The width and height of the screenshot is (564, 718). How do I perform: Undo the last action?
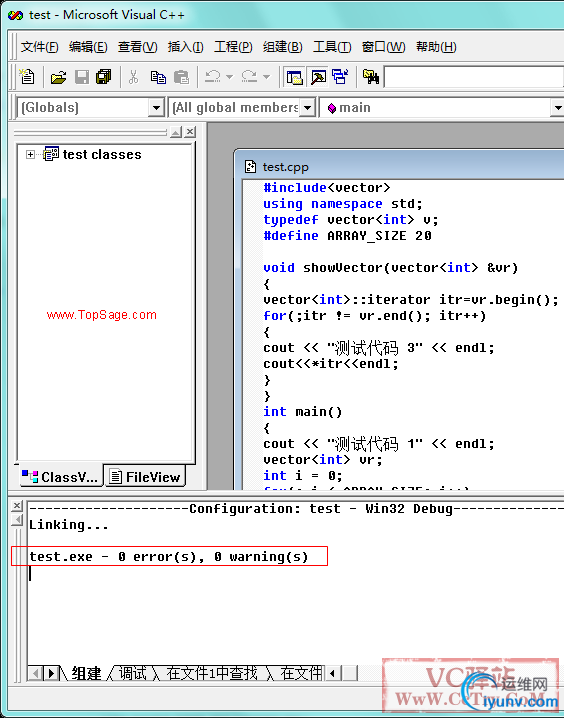212,77
